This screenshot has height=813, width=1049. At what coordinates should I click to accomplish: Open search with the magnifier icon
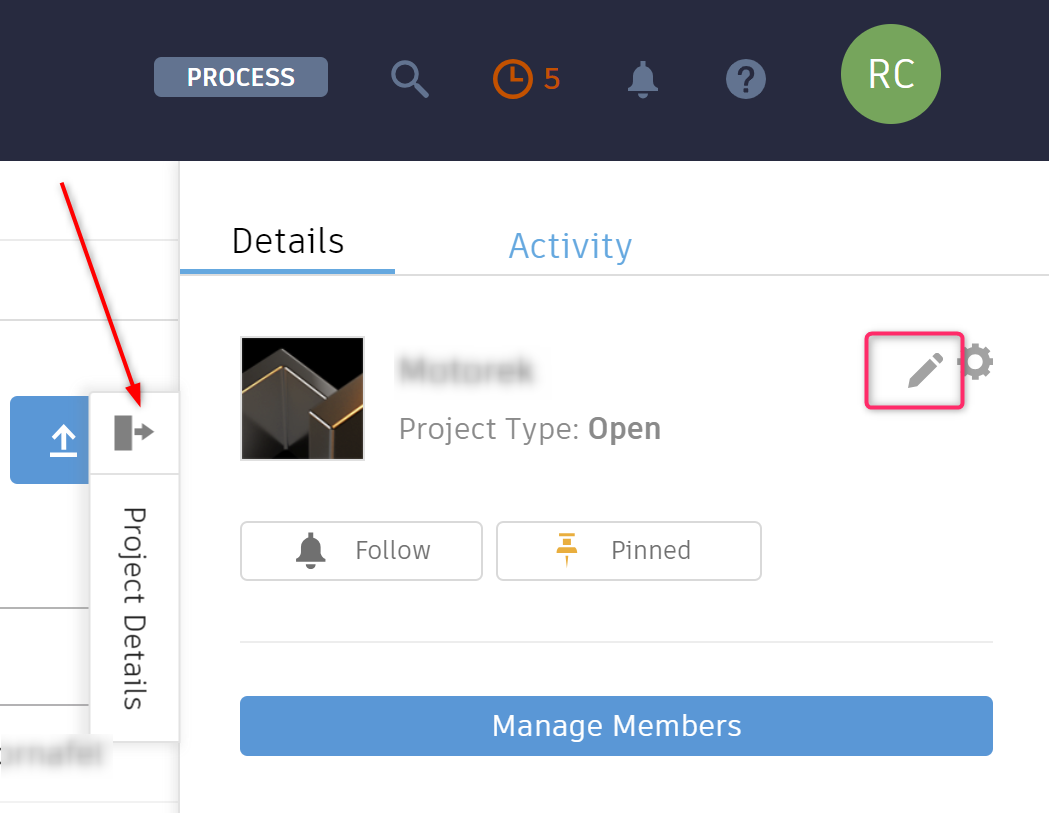pyautogui.click(x=409, y=77)
